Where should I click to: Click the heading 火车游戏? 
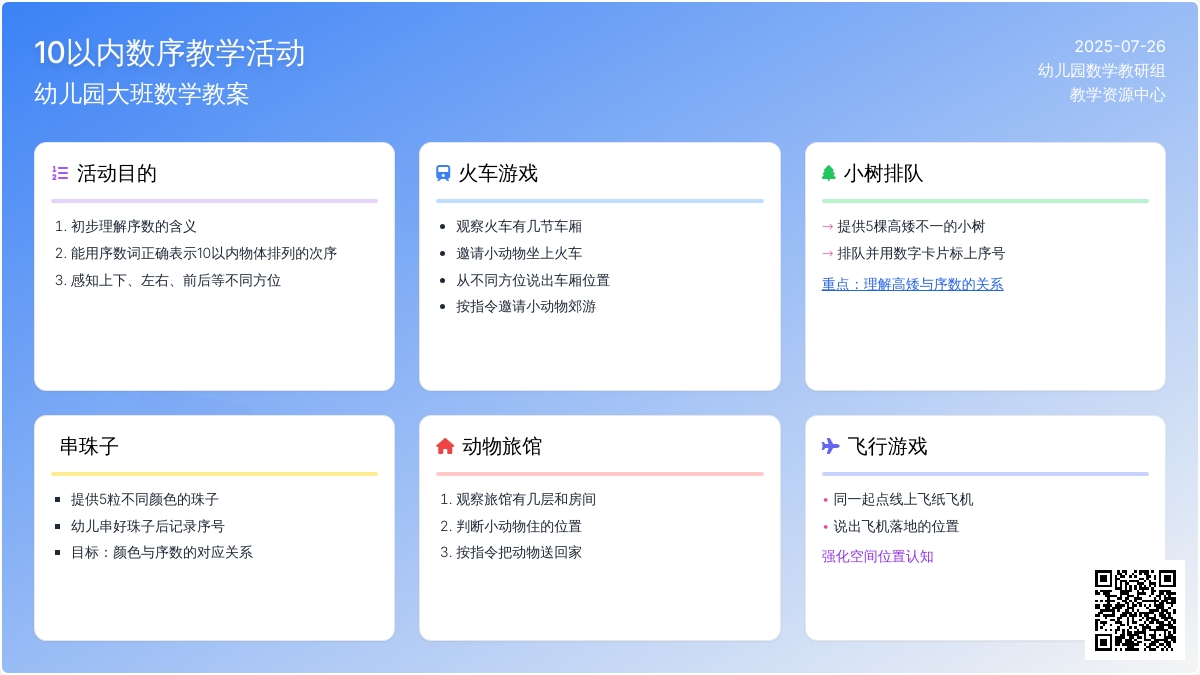[498, 173]
